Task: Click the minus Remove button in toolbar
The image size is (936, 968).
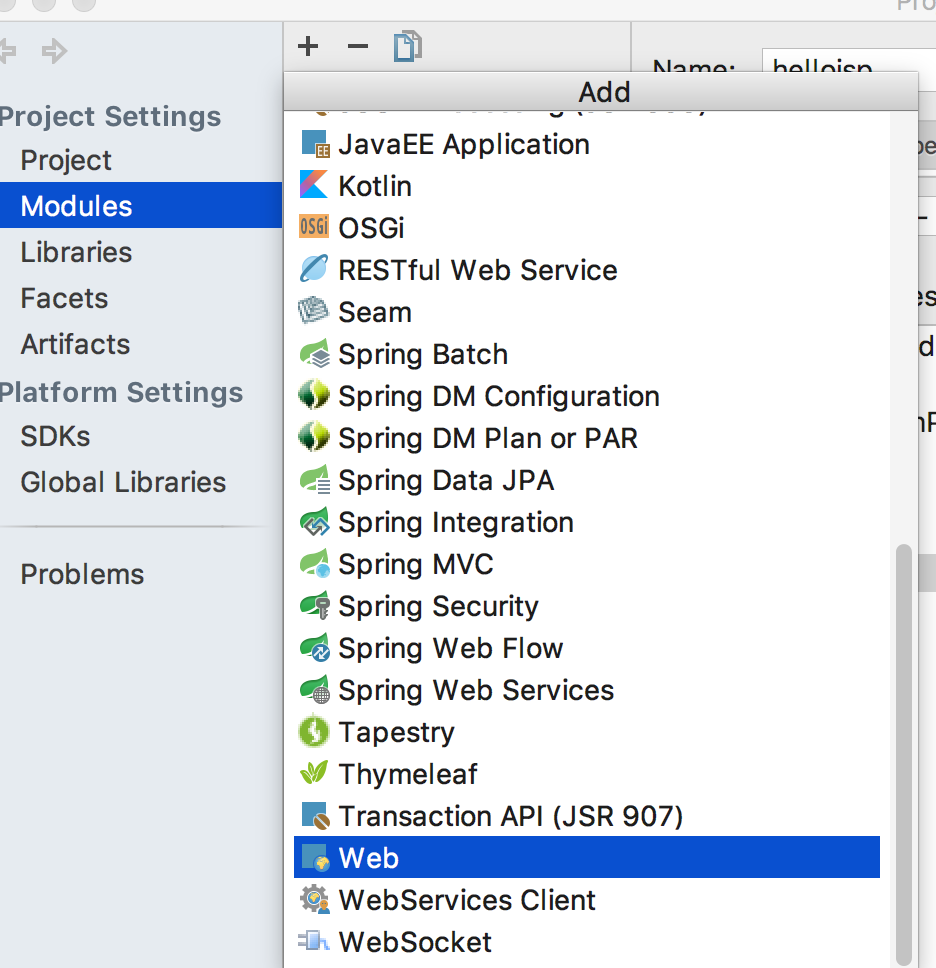Action: click(357, 46)
